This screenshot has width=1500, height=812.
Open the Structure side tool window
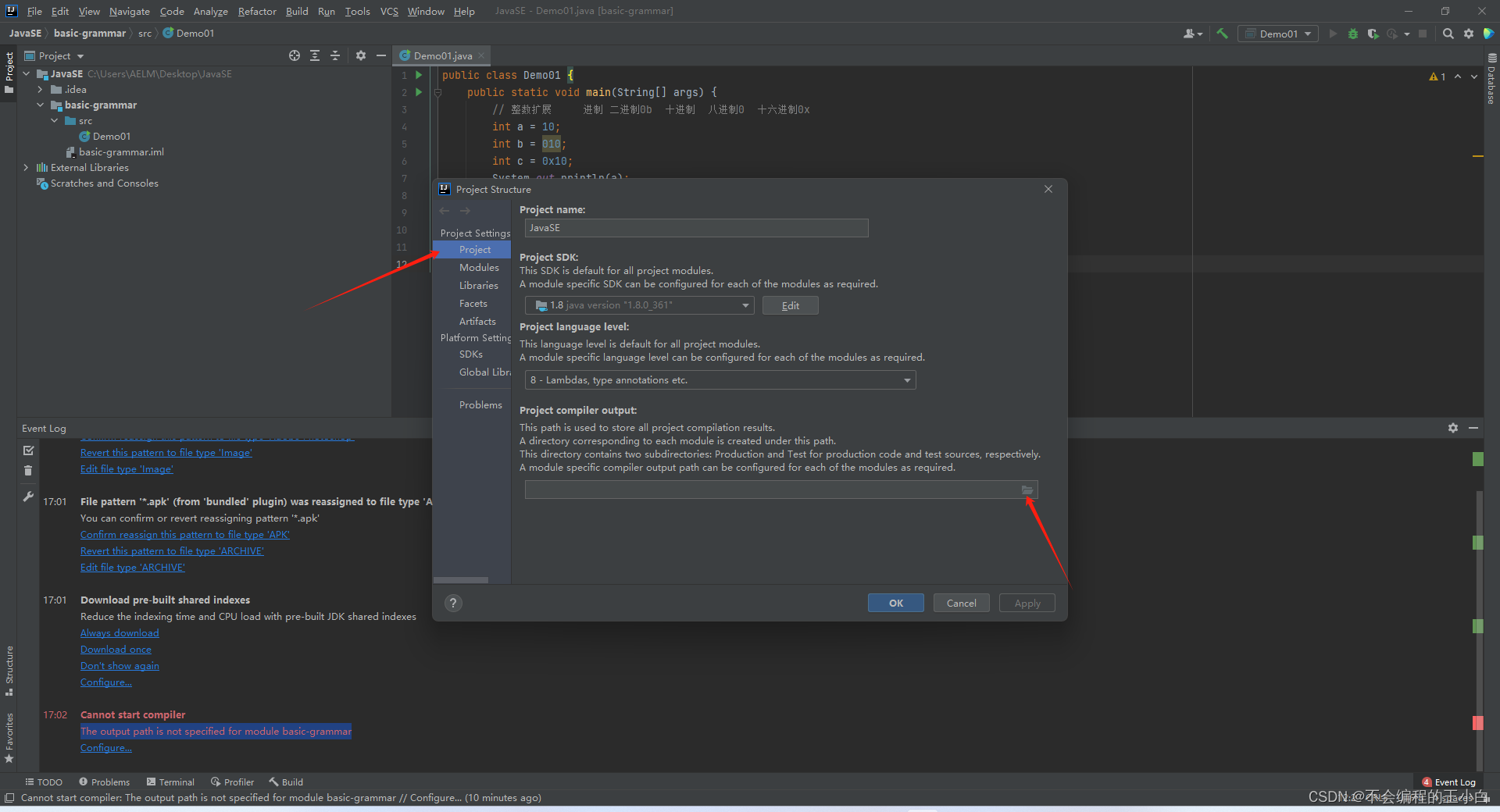pyautogui.click(x=9, y=670)
